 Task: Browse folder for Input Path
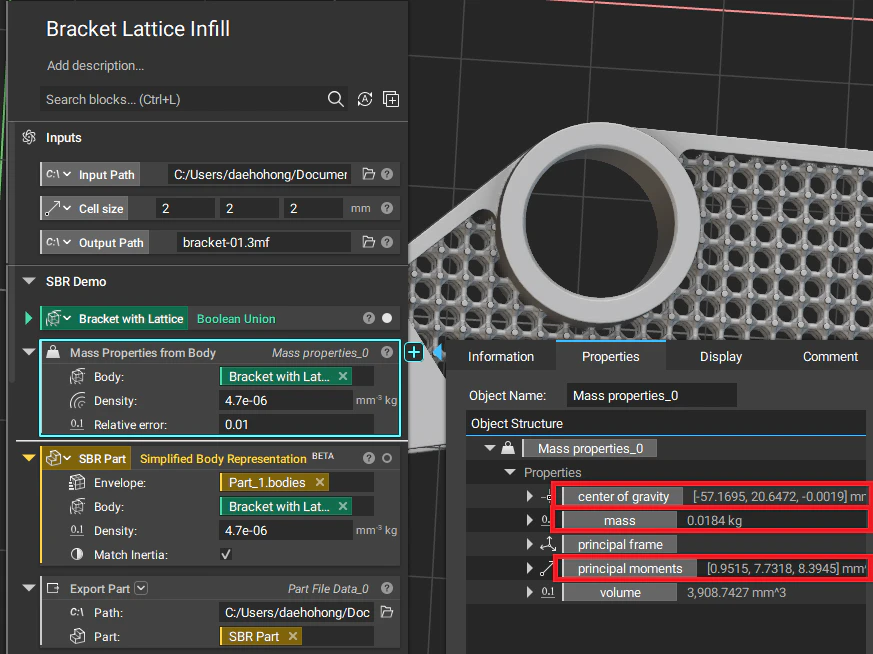point(369,174)
